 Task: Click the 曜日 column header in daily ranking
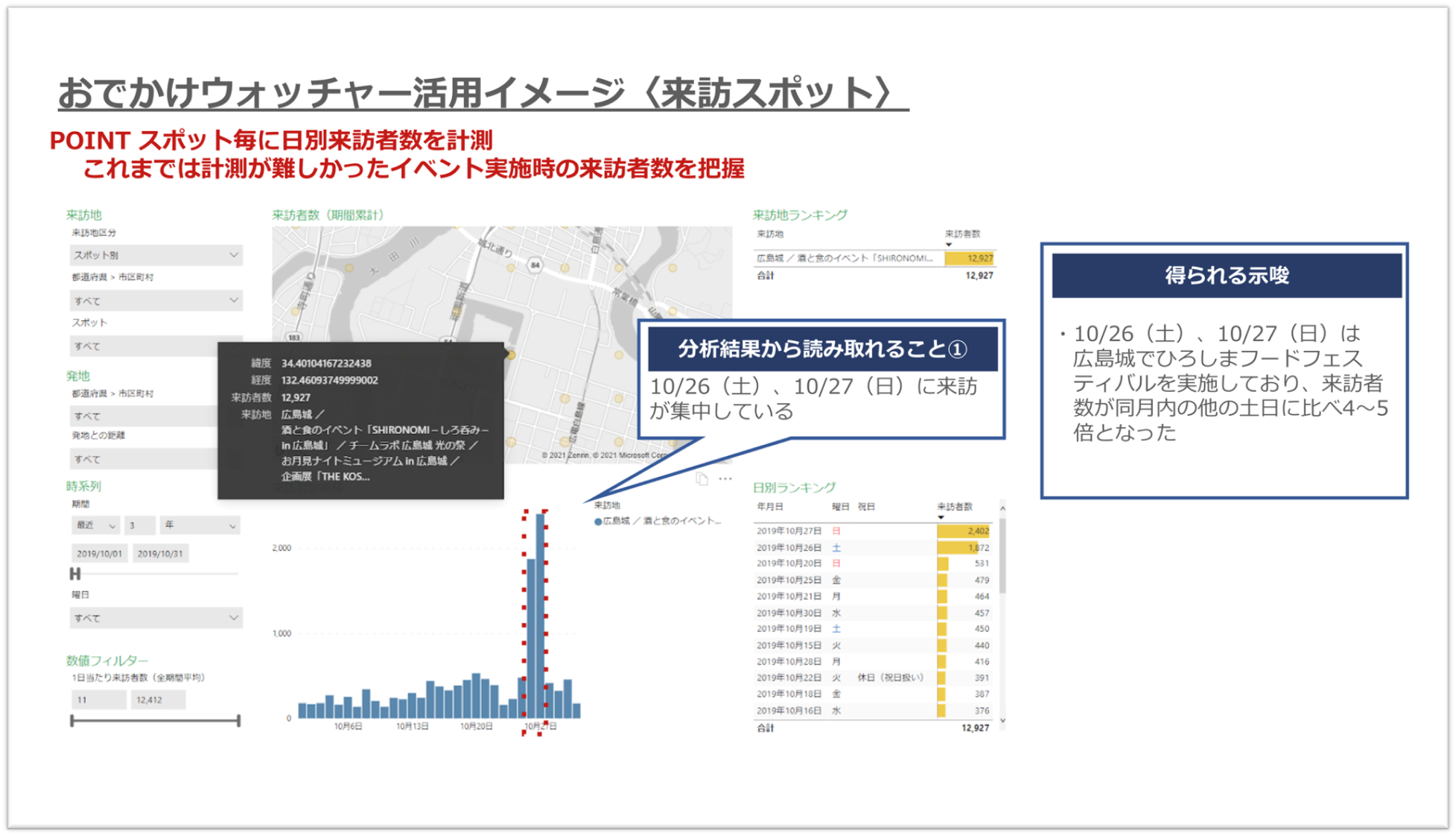click(840, 507)
